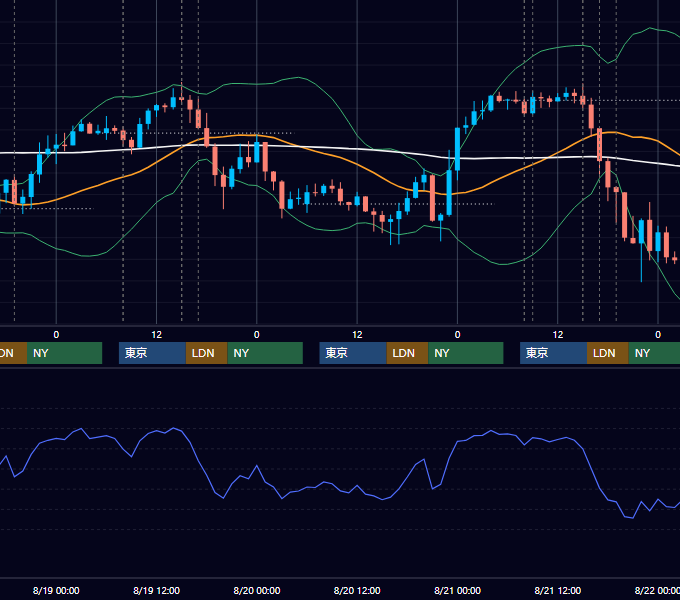680x600 pixels.
Task: Select the 東京 session block on 8/21
Action: 553,353
